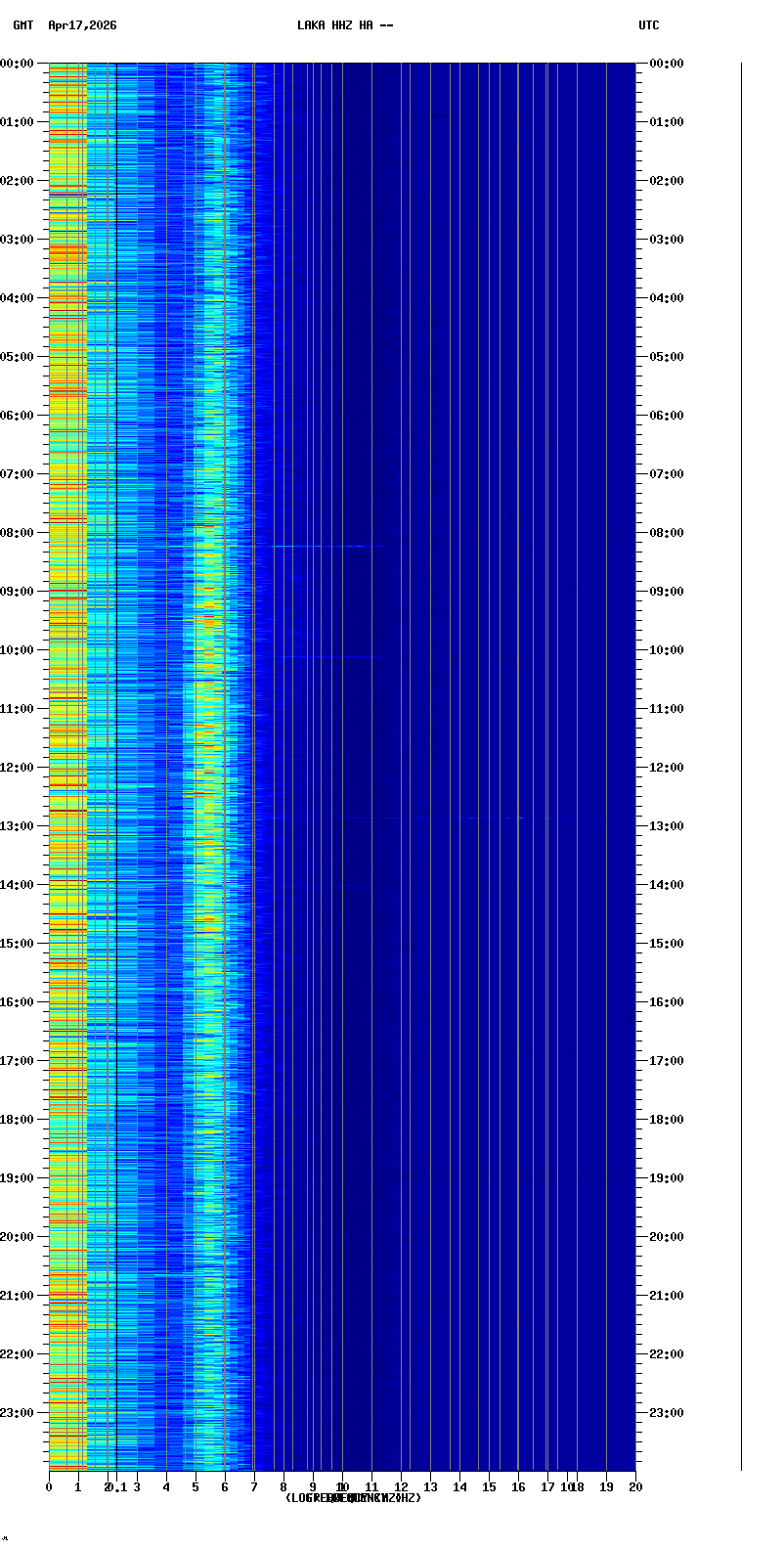Click the 5 Hz frequency axis label

pyautogui.click(x=196, y=1487)
